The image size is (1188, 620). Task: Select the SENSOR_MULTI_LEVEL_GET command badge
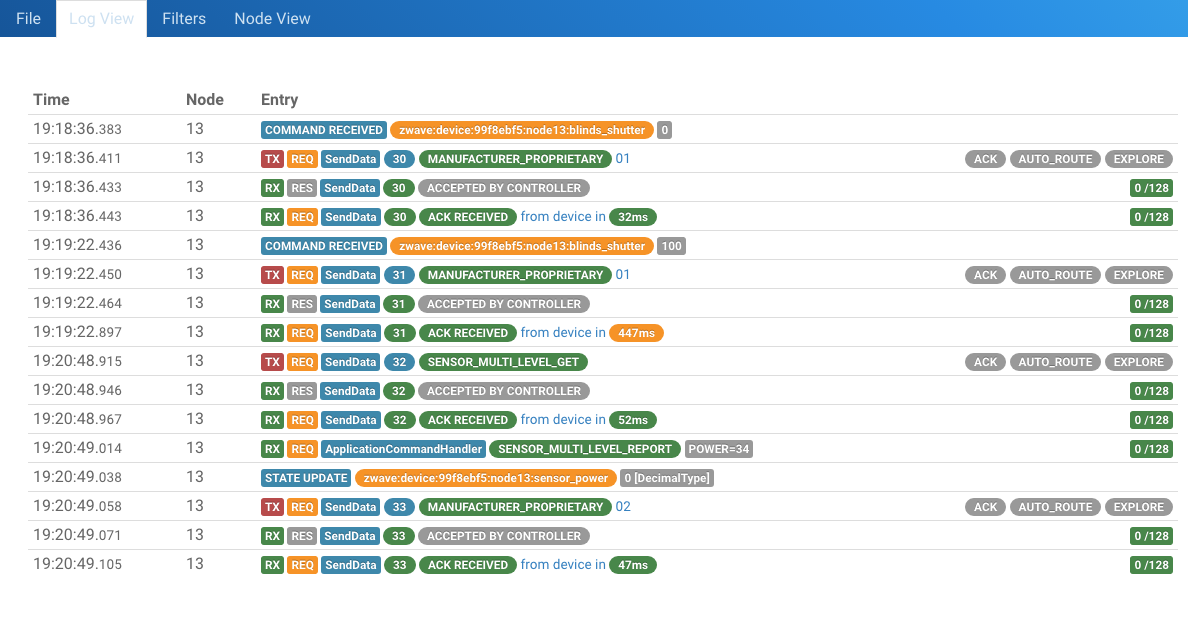coord(503,362)
